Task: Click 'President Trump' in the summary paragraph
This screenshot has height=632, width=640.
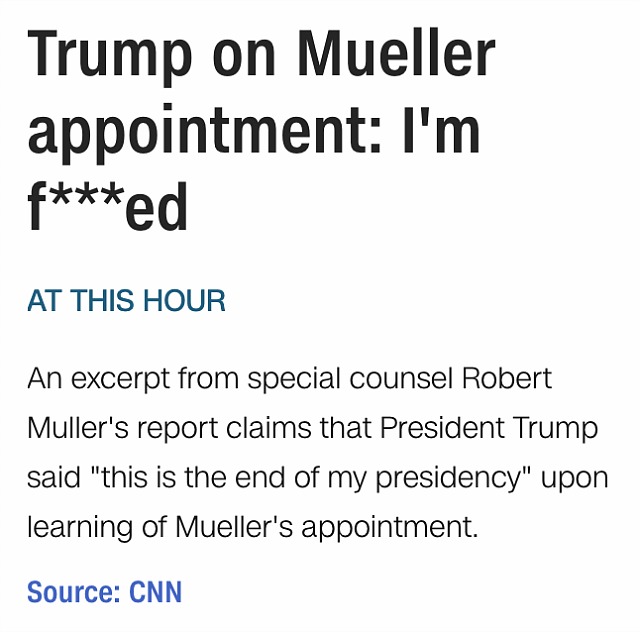Action: [x=489, y=429]
